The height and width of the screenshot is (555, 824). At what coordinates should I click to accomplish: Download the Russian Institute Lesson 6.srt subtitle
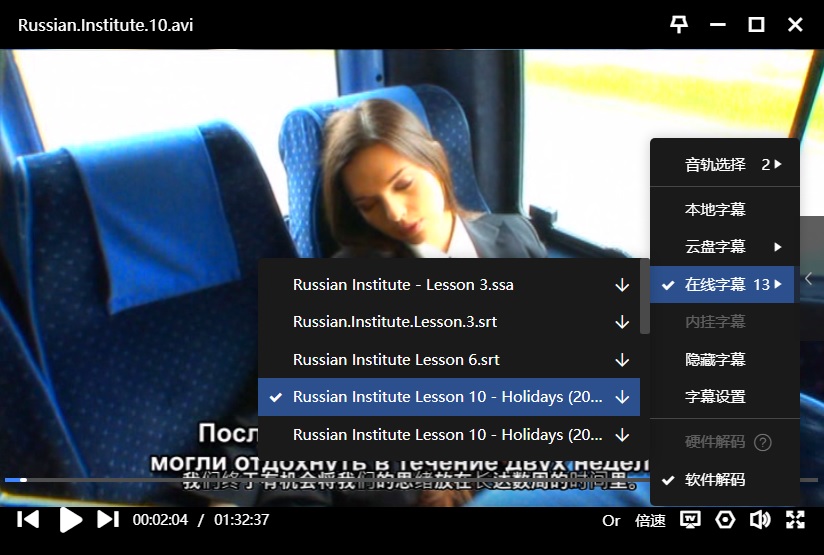[622, 360]
